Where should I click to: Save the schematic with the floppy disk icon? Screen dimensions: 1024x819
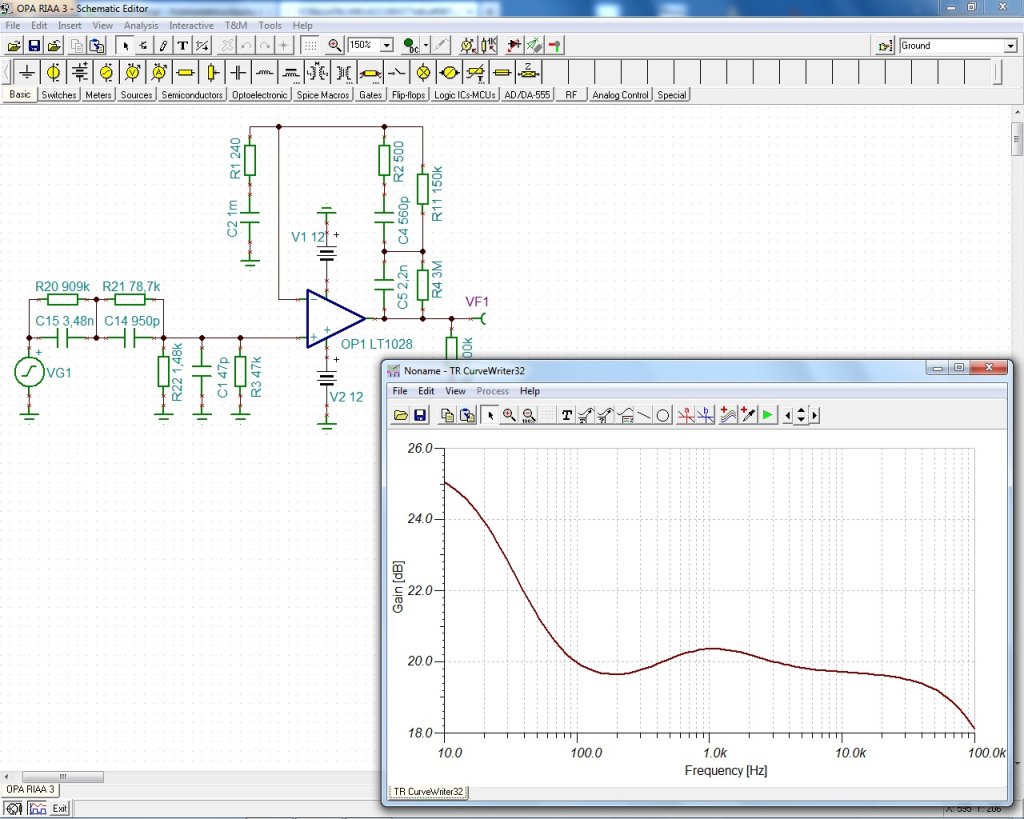[34, 46]
